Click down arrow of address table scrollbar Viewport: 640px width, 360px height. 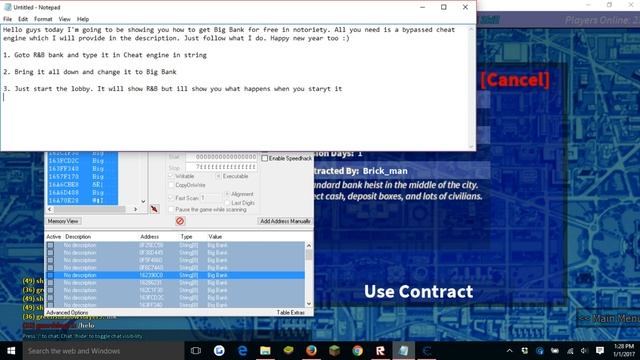[x=309, y=304]
